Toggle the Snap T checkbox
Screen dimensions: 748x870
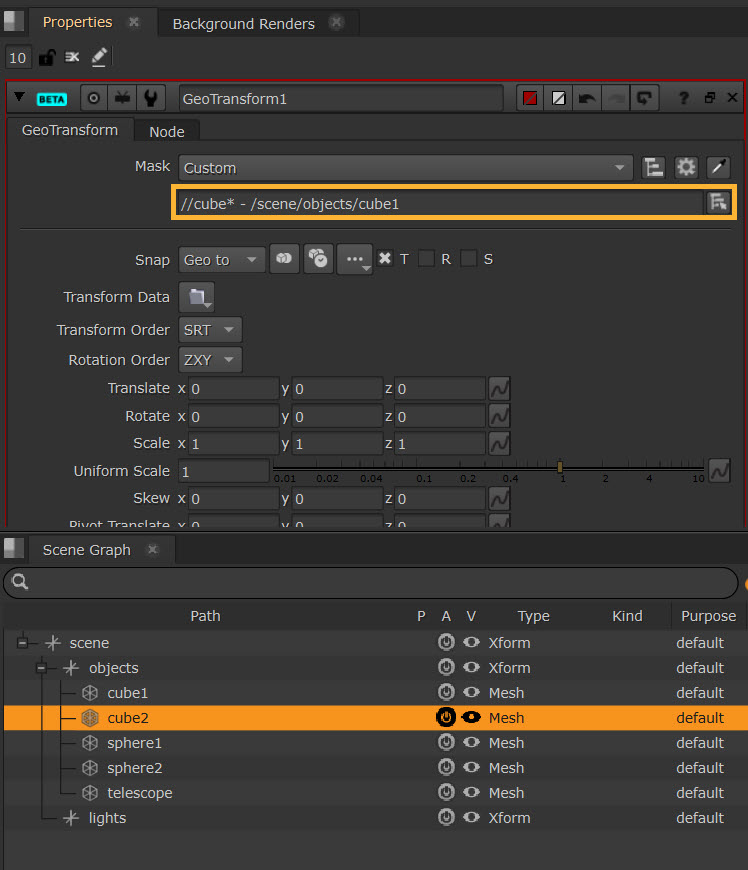(385, 259)
